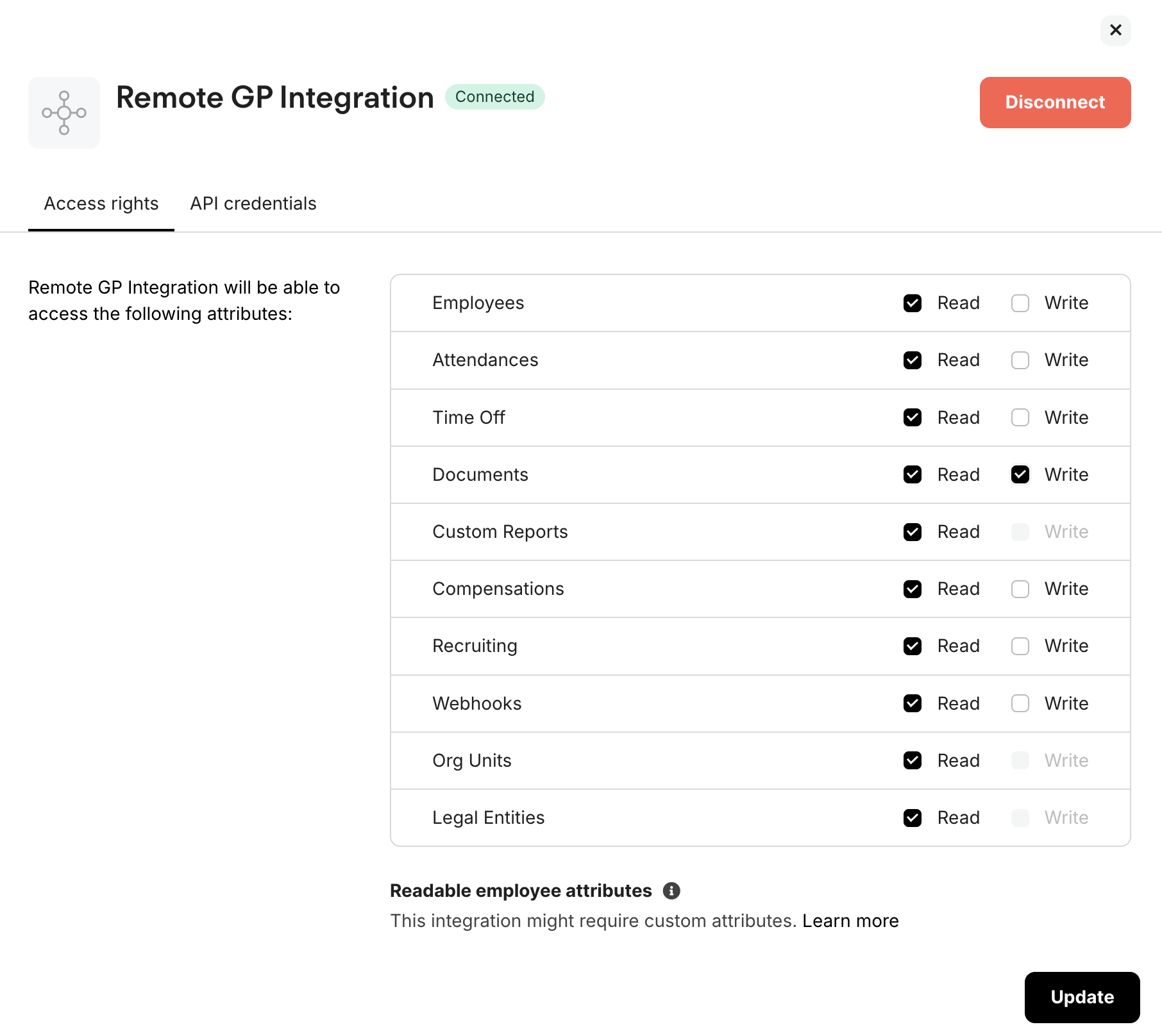Switch to the API credentials tab
This screenshot has height=1036, width=1162.
[x=253, y=203]
